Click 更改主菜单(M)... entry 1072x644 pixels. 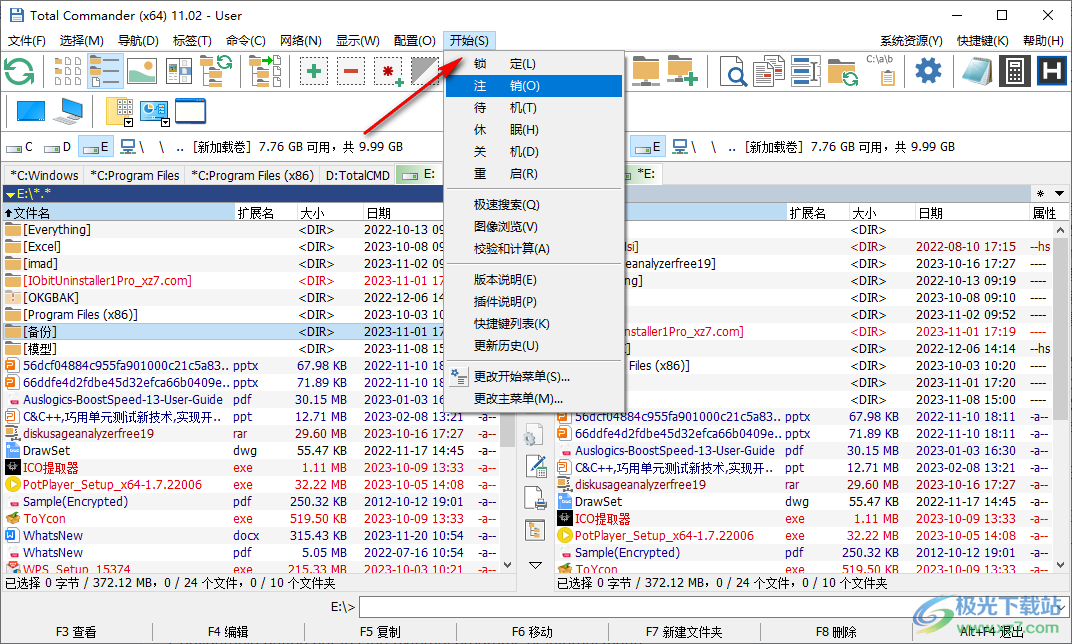tap(534, 398)
